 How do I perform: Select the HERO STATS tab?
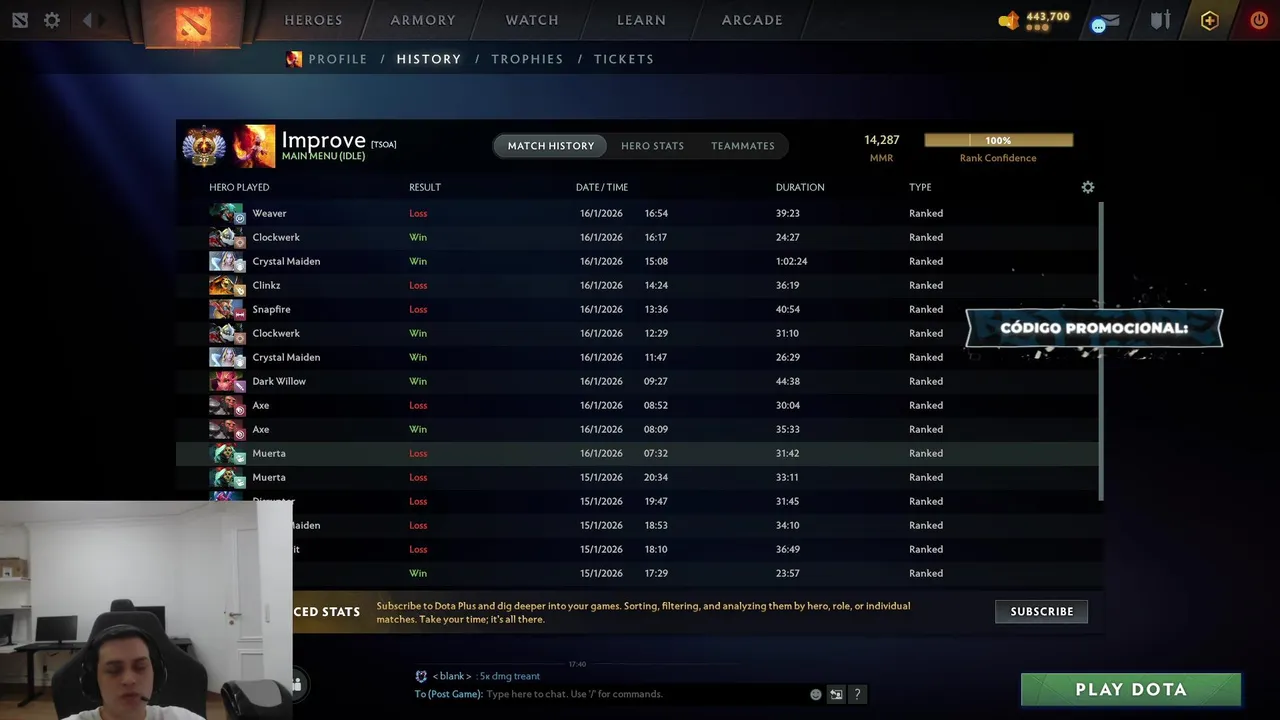pos(652,146)
